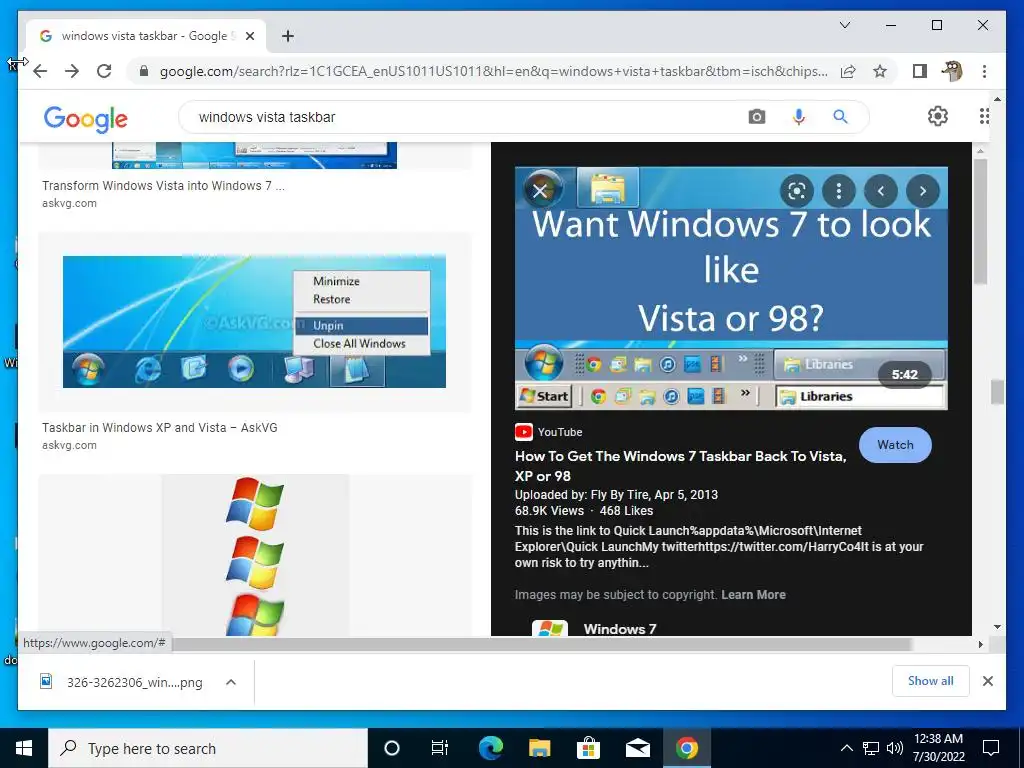The image size is (1024, 768).
Task: Open preview panel more options menu
Action: point(839,191)
